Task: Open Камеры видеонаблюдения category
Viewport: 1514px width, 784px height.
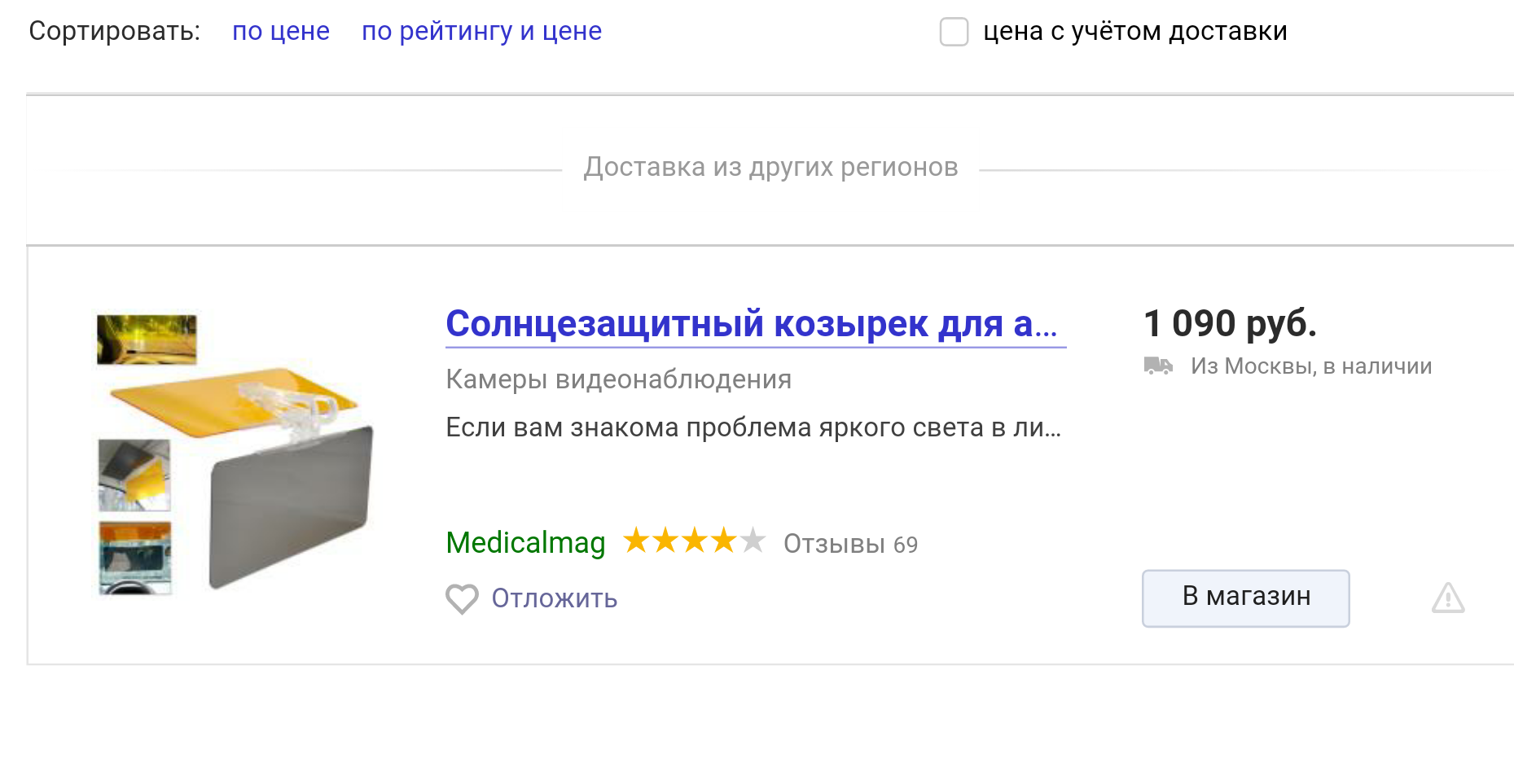Action: (x=619, y=379)
